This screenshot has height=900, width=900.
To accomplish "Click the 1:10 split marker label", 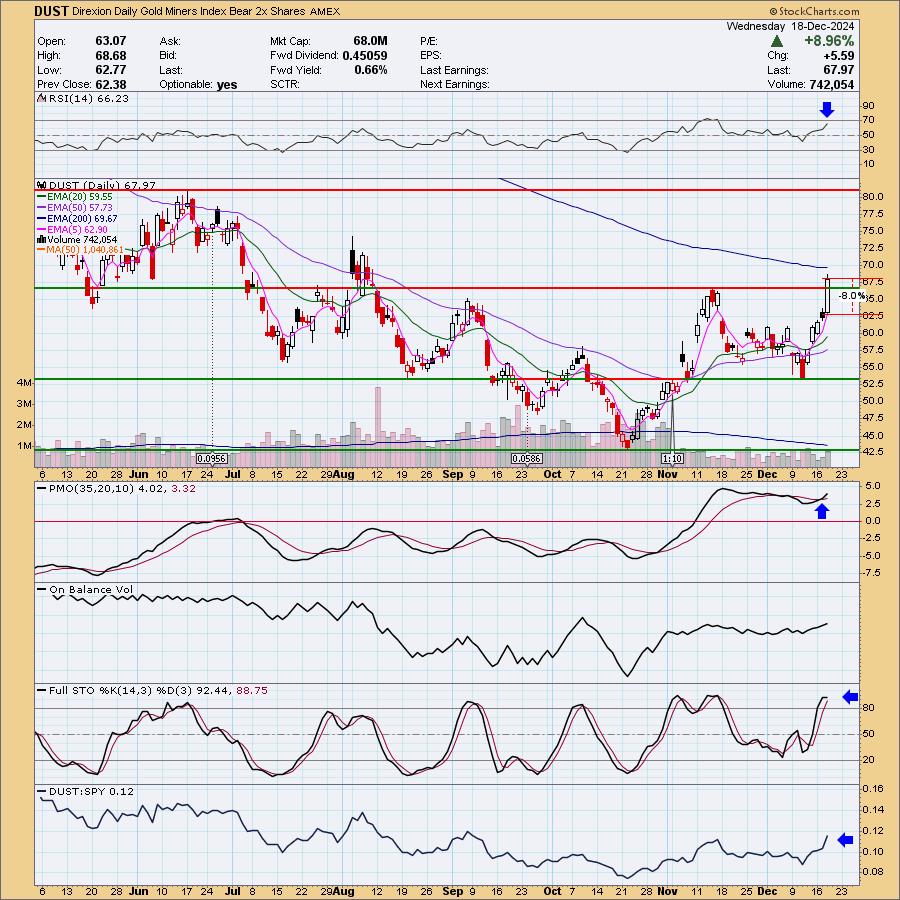I will (672, 459).
